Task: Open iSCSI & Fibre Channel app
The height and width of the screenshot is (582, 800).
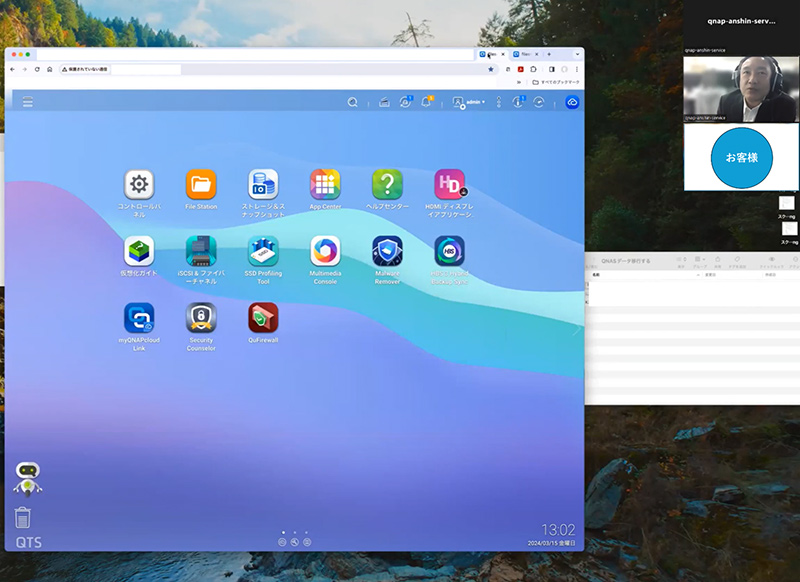Action: coord(201,251)
